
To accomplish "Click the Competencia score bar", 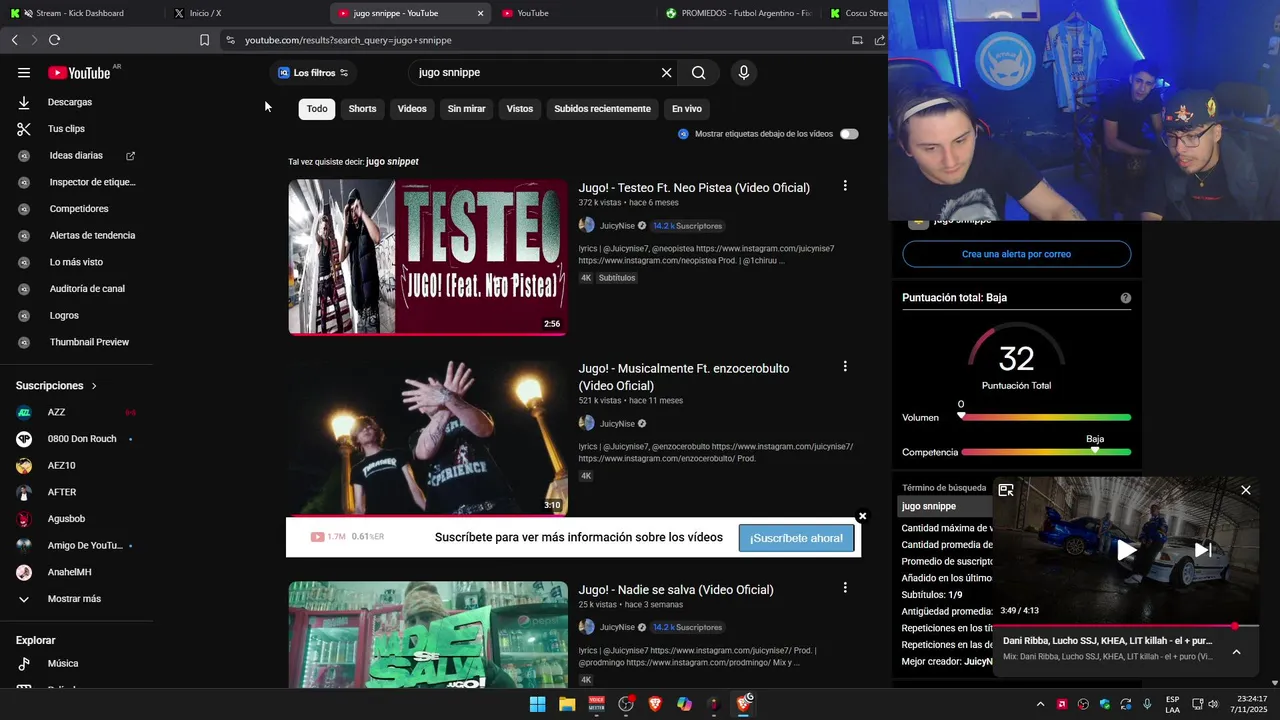I will tap(1046, 452).
